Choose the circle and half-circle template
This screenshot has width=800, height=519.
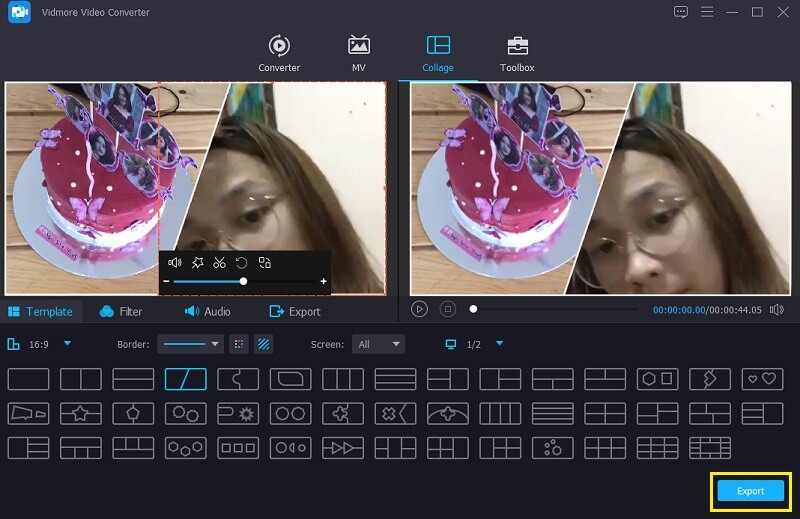[291, 448]
